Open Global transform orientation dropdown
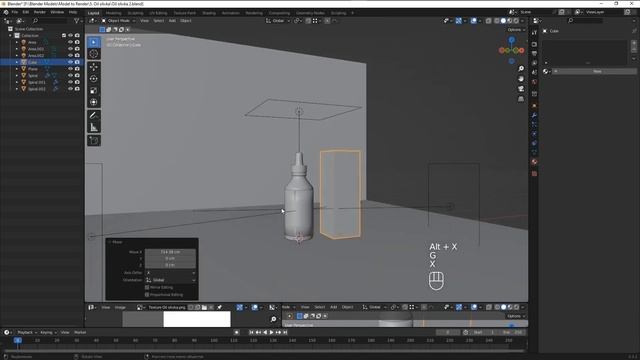640x360 pixels. click(278, 21)
